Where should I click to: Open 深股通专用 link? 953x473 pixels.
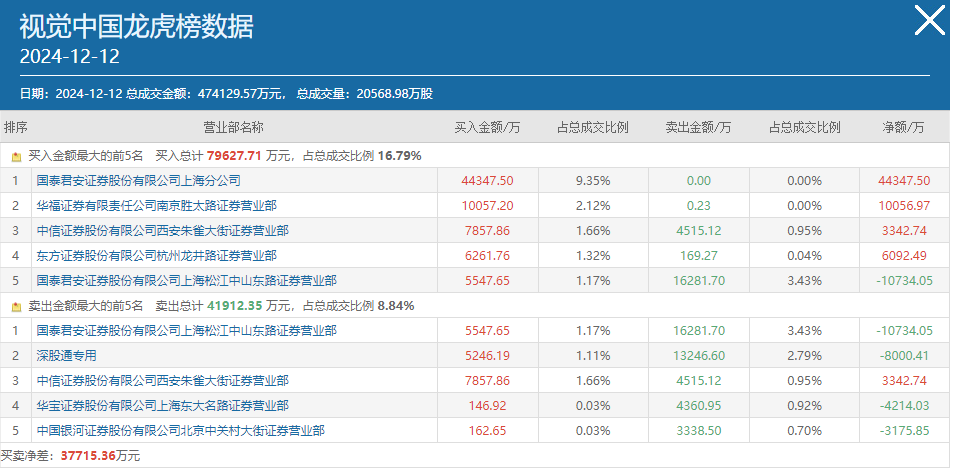pos(66,356)
